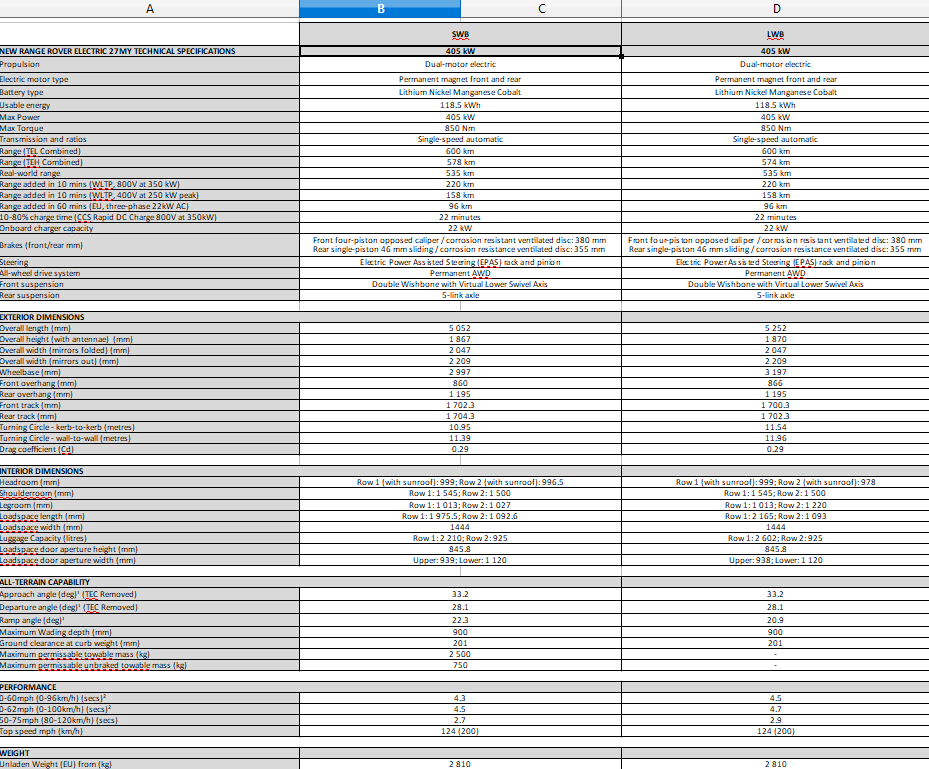Click the SWB header cell
929x769 pixels.
point(460,34)
